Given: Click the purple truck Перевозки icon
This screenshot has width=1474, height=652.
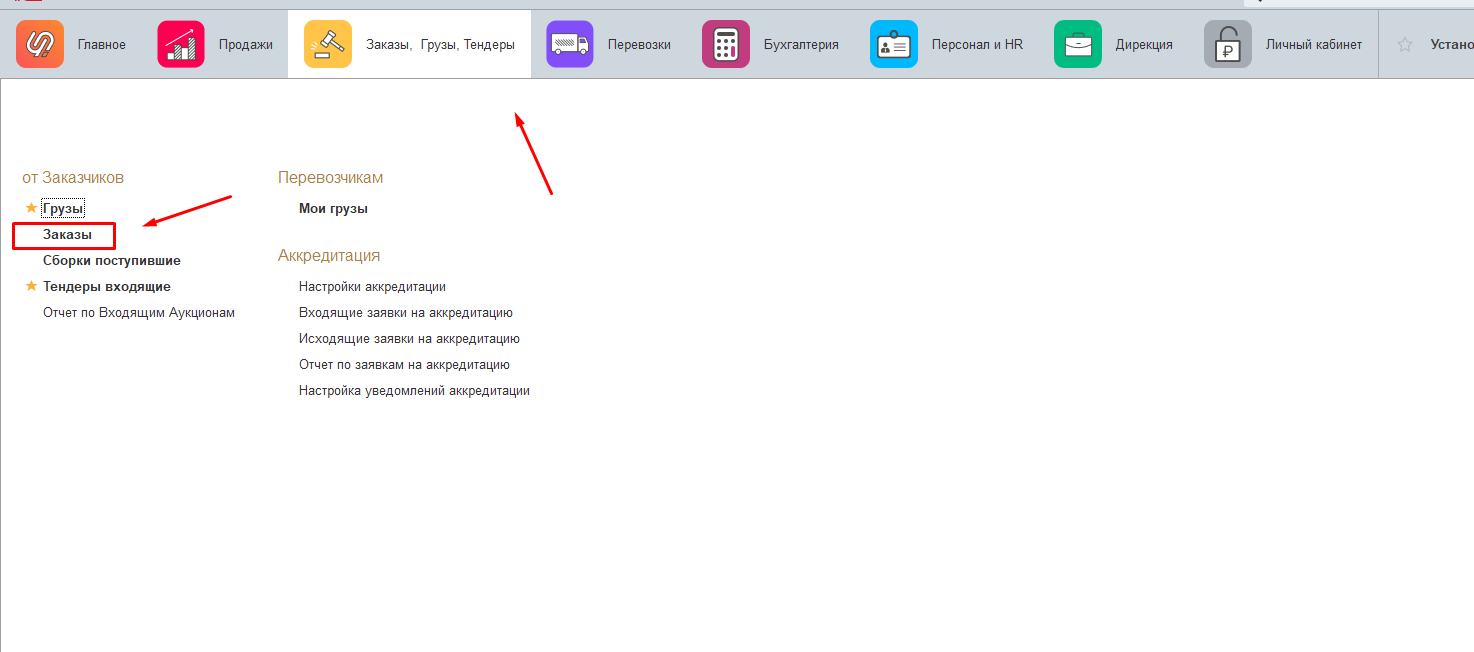Looking at the screenshot, I should click(570, 44).
